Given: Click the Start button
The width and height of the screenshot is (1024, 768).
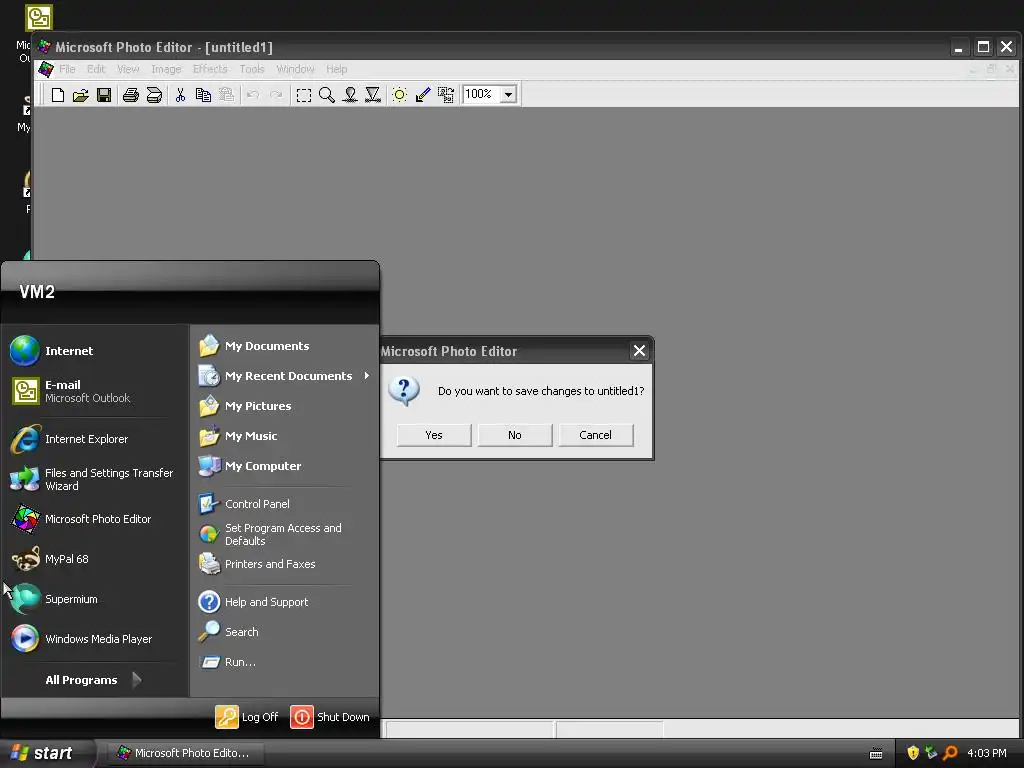Looking at the screenshot, I should [46, 753].
